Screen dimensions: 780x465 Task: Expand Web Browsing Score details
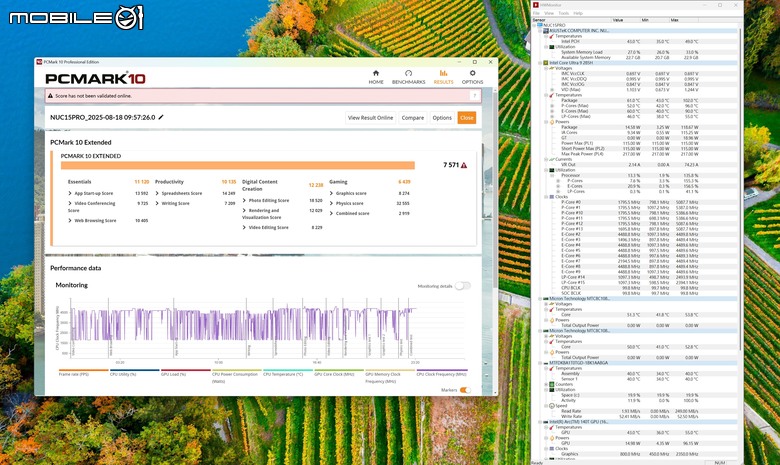tap(70, 220)
